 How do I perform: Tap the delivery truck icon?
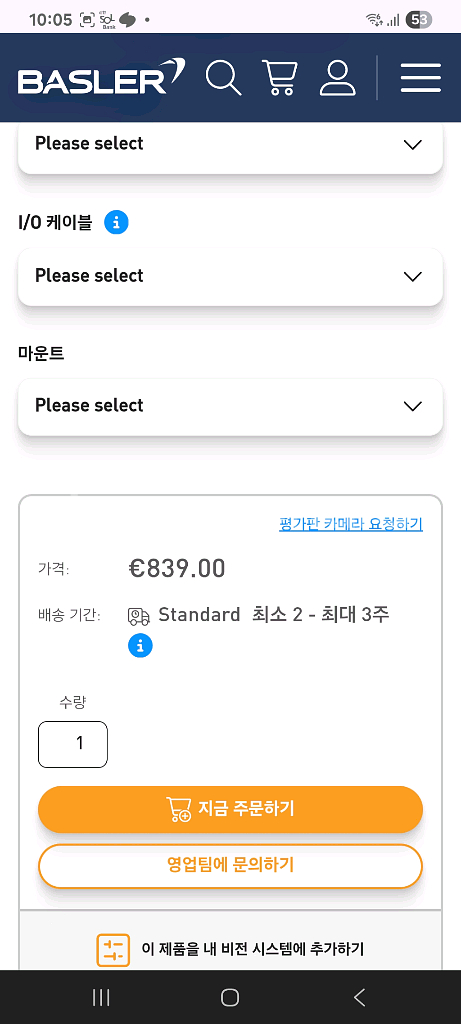tap(138, 616)
